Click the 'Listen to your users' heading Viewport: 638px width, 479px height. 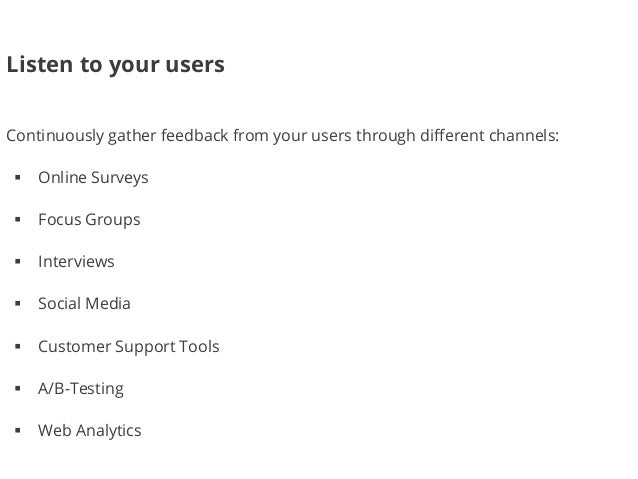116,65
